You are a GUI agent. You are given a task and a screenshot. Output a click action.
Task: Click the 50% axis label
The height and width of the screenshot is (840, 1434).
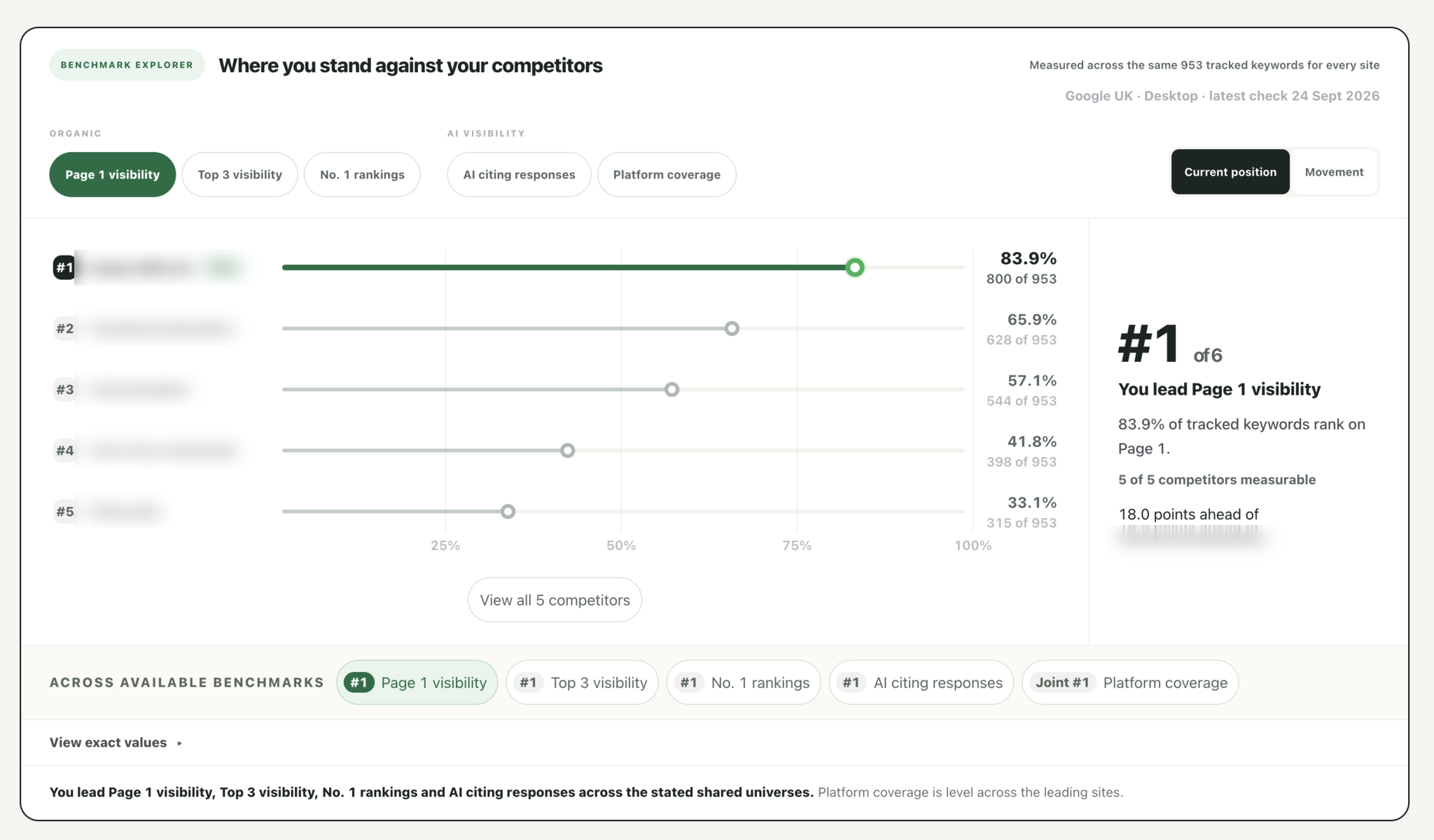click(621, 545)
